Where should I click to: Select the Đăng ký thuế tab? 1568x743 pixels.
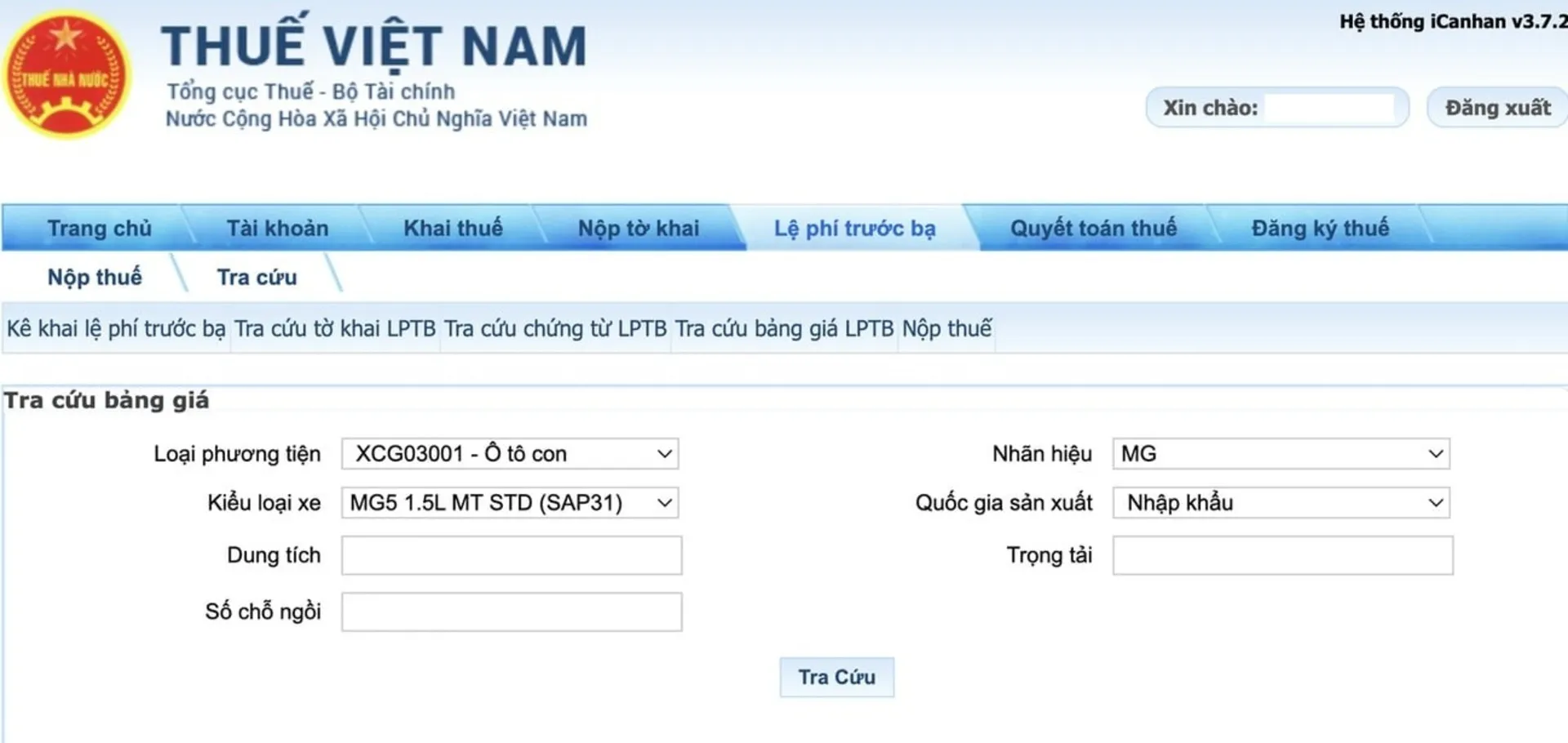[x=1320, y=229]
